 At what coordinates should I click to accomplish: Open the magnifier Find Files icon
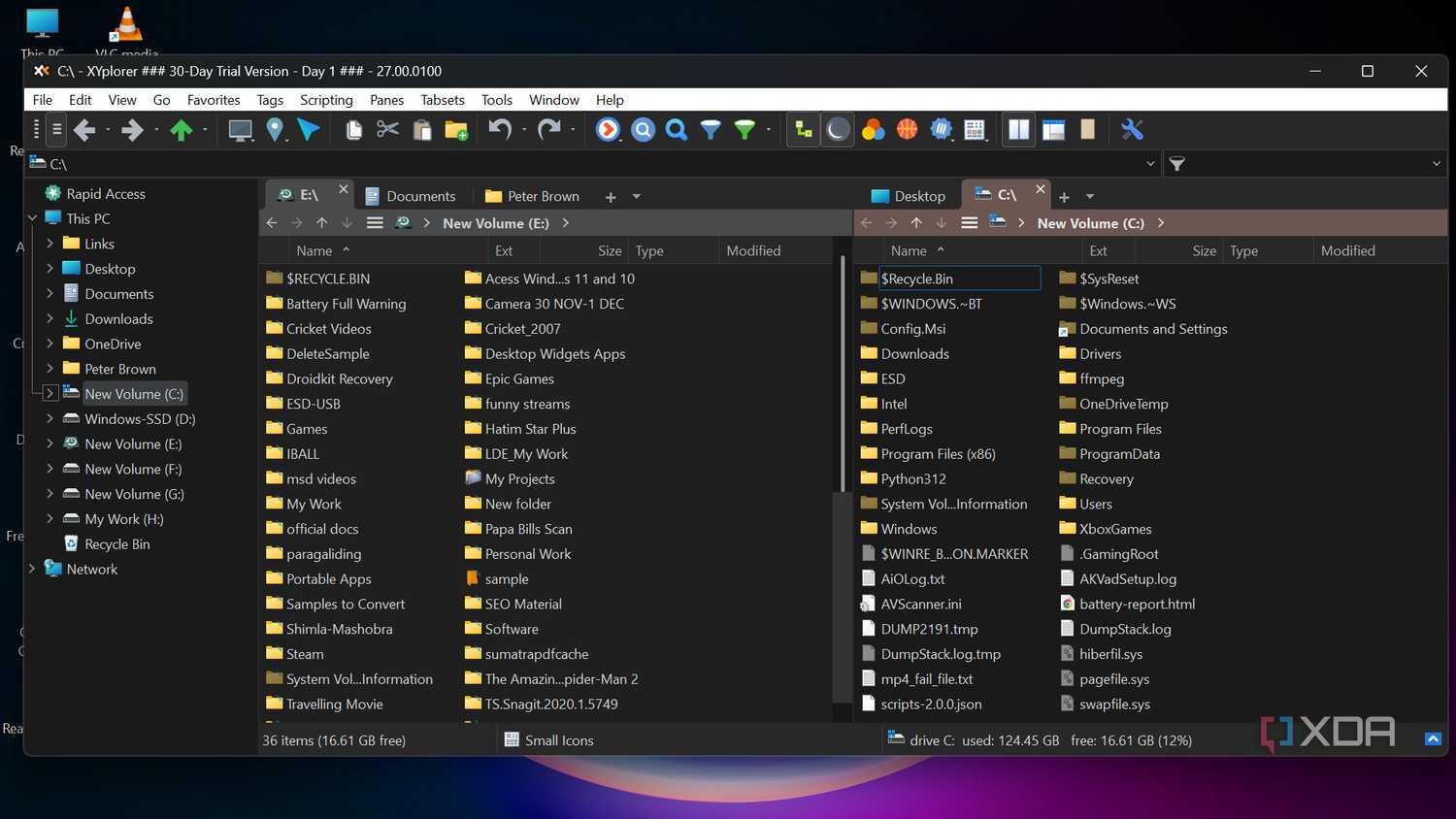(677, 130)
